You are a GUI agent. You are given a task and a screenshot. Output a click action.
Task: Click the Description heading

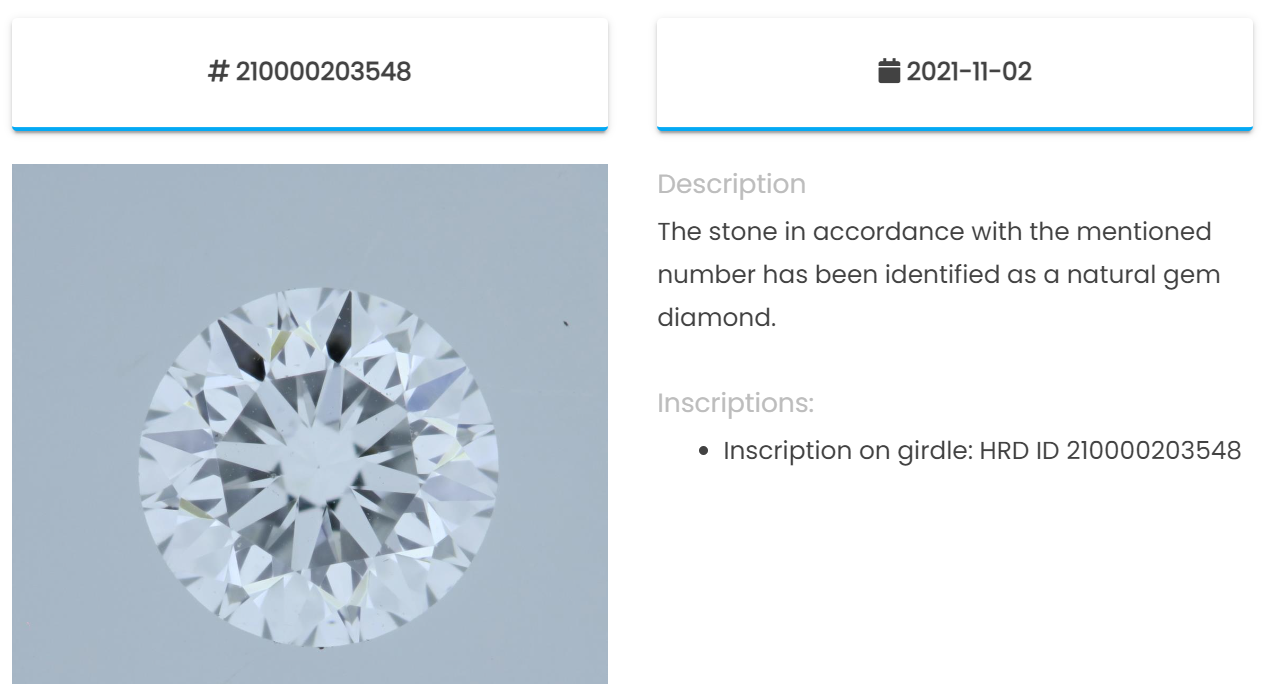click(731, 184)
